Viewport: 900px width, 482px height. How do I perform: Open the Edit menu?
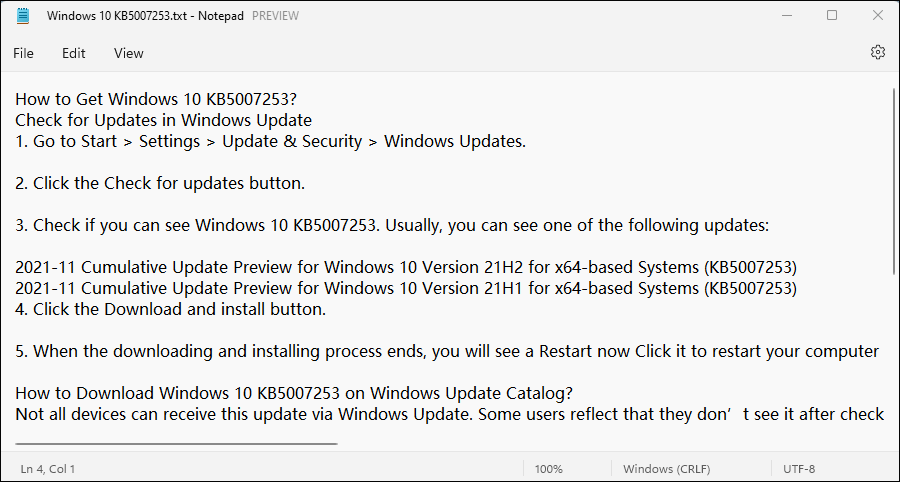click(74, 53)
